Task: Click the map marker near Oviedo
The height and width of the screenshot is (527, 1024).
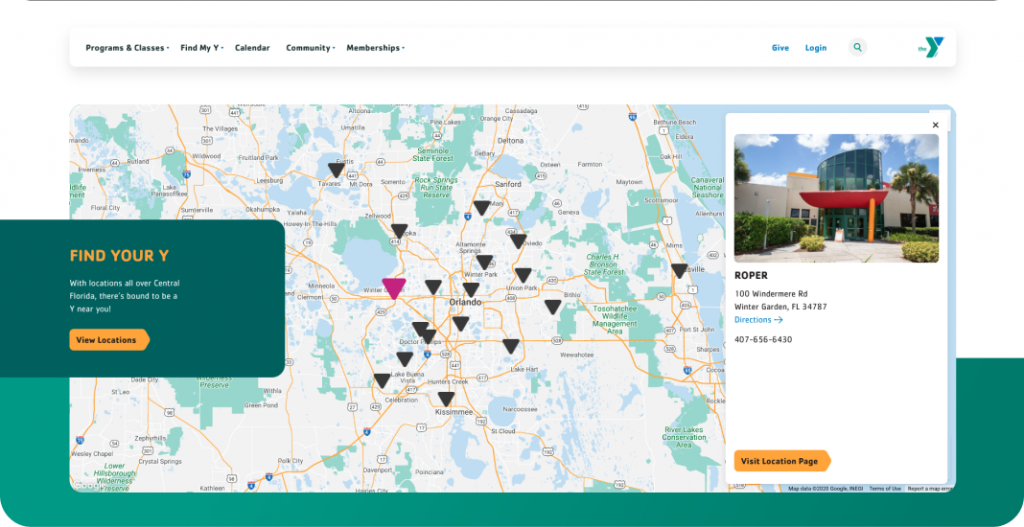Action: click(x=518, y=240)
